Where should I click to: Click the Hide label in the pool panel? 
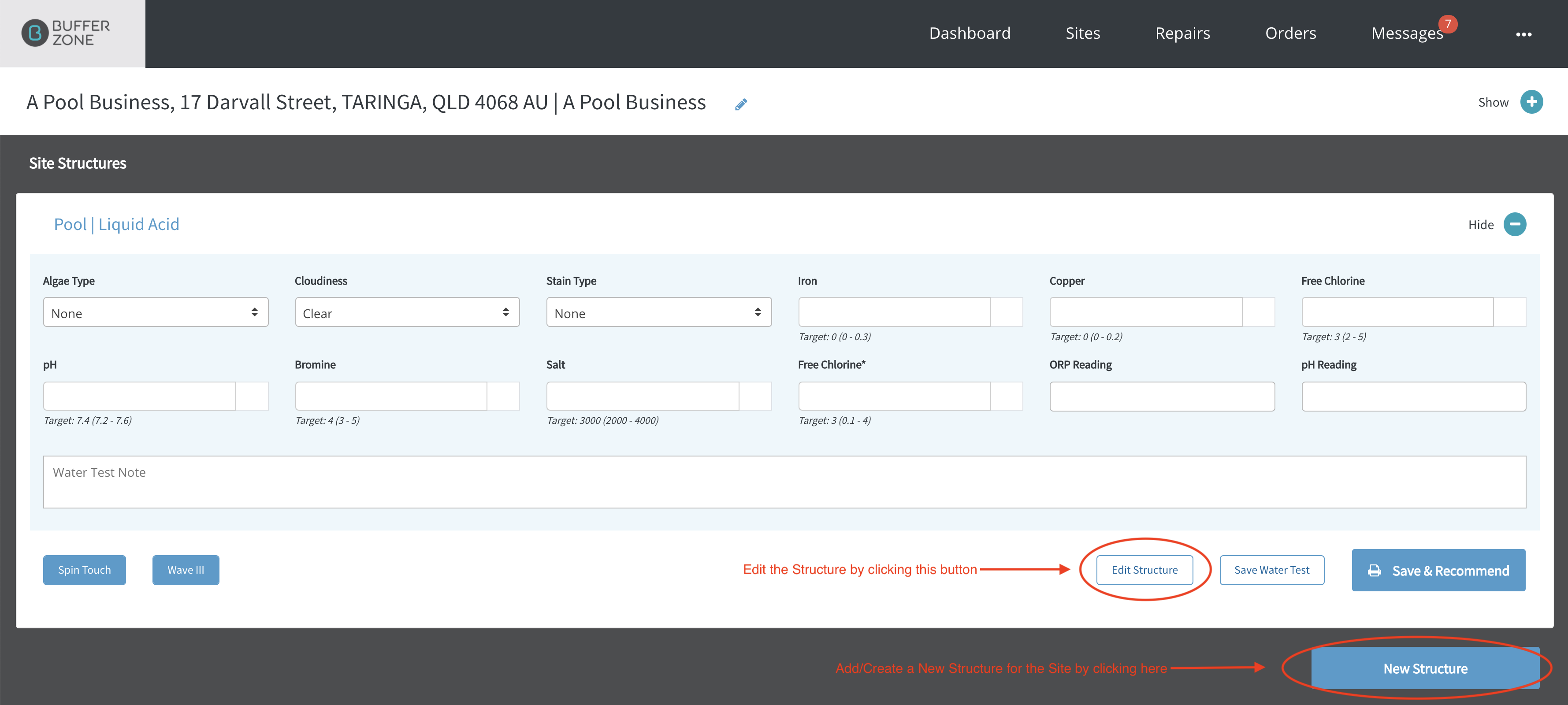1480,225
